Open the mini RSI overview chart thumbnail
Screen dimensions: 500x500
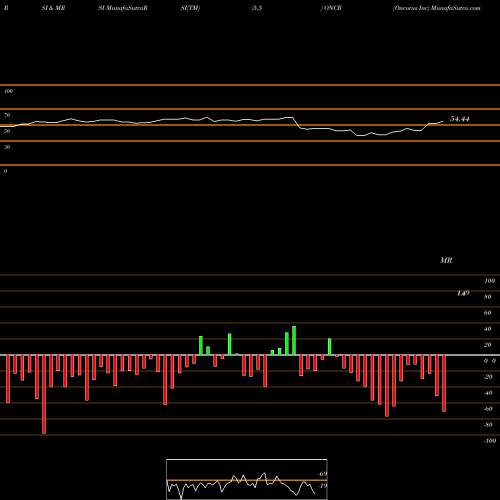pos(247,479)
